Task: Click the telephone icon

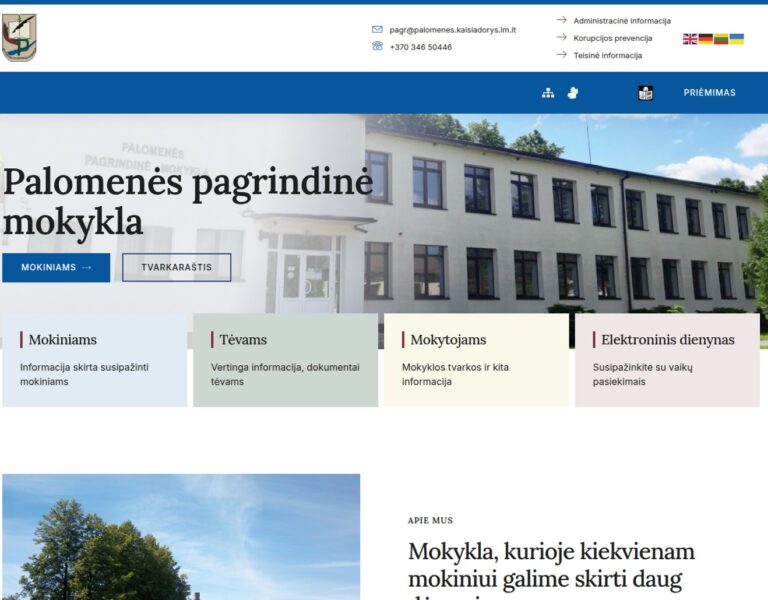Action: (377, 46)
